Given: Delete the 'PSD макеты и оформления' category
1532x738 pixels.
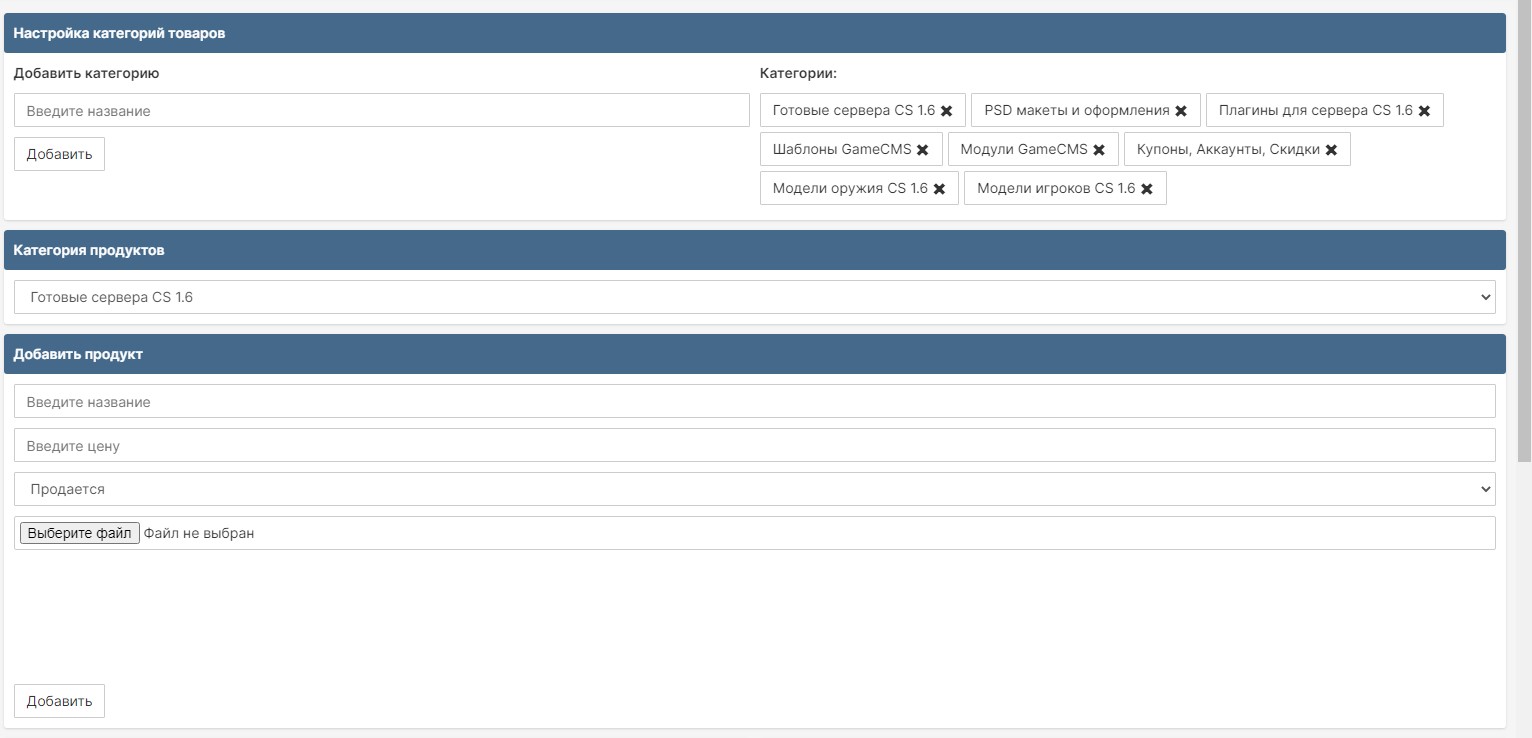Looking at the screenshot, I should (x=1181, y=111).
